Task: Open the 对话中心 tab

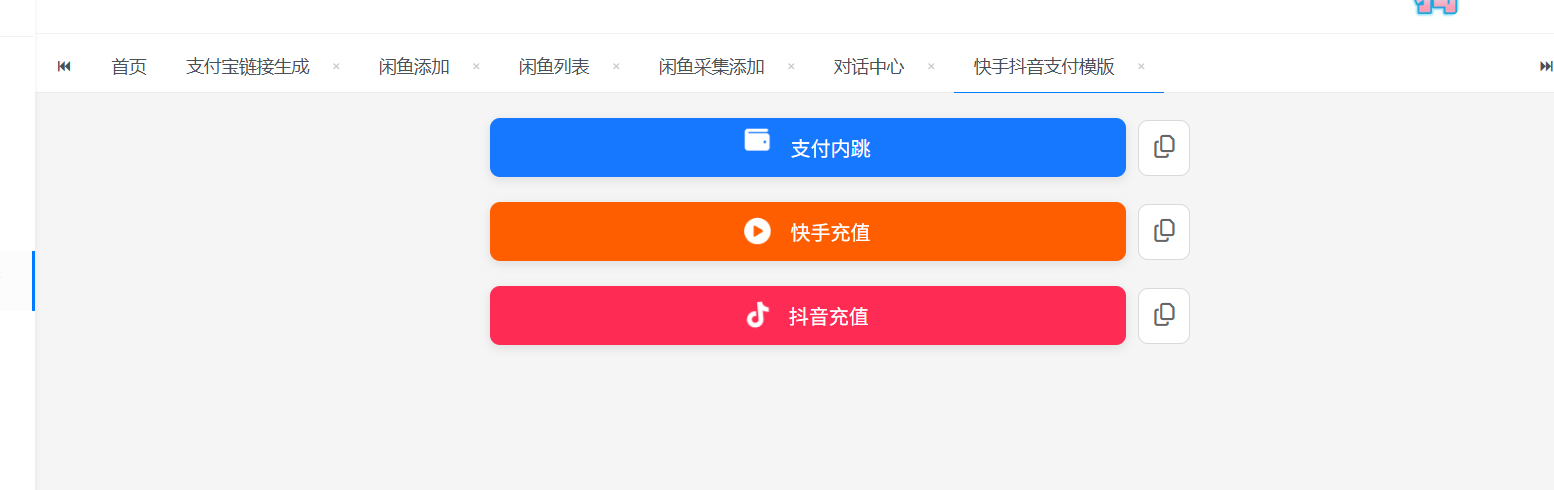Action: coord(869,67)
